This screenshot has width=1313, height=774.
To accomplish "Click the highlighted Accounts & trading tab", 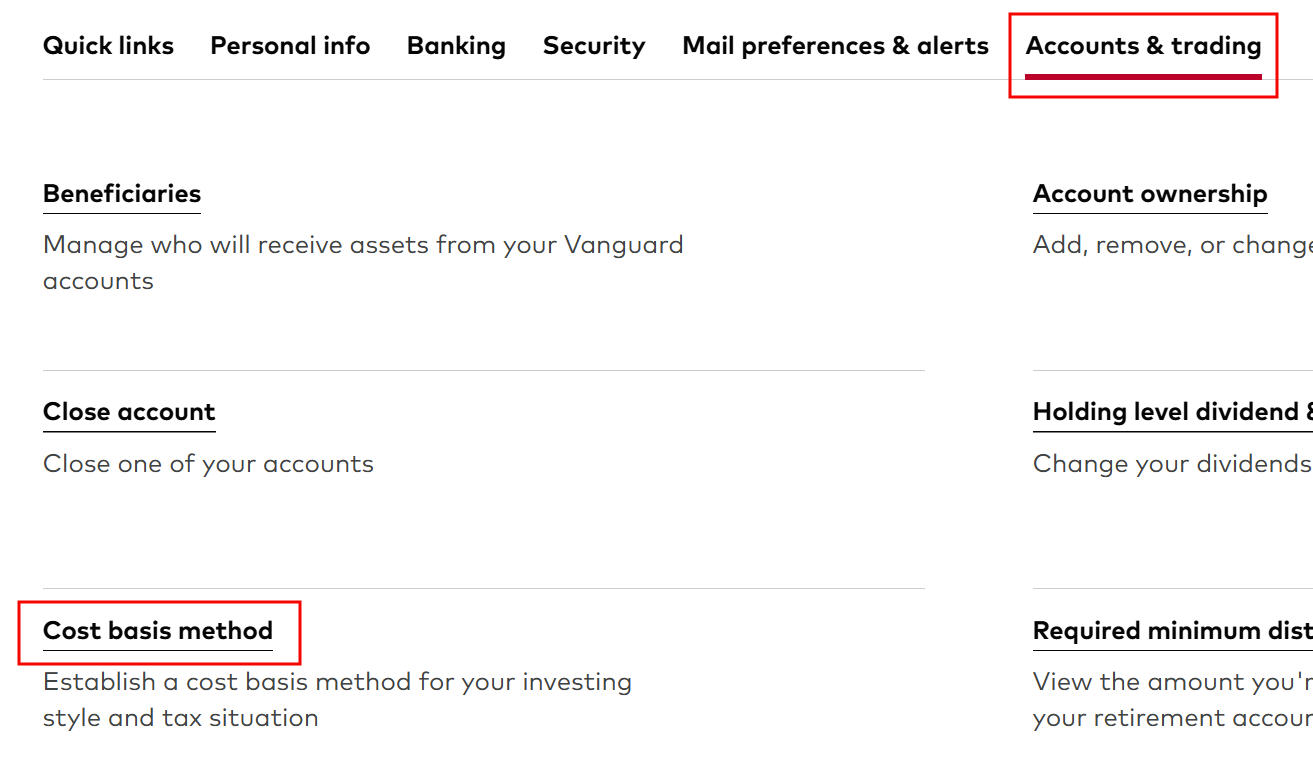I will (1143, 45).
